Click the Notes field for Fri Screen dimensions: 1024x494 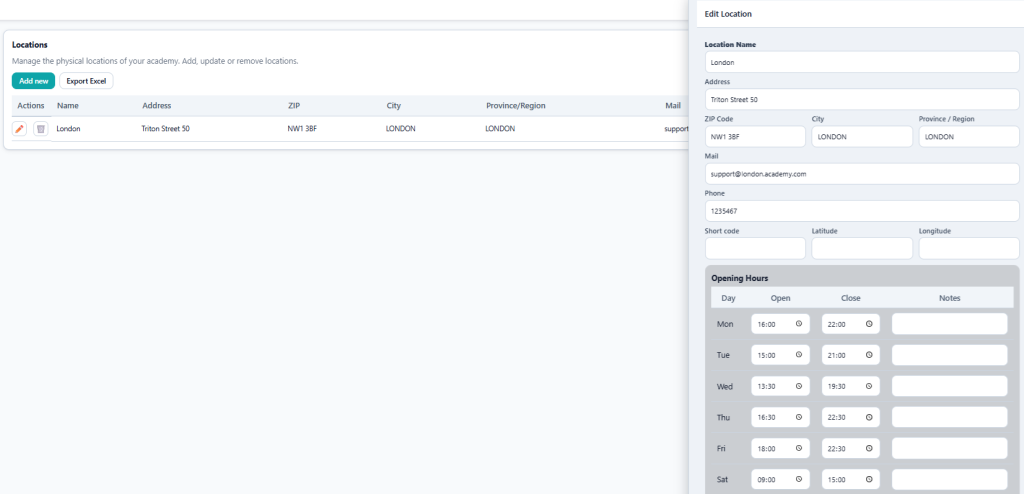(x=950, y=448)
